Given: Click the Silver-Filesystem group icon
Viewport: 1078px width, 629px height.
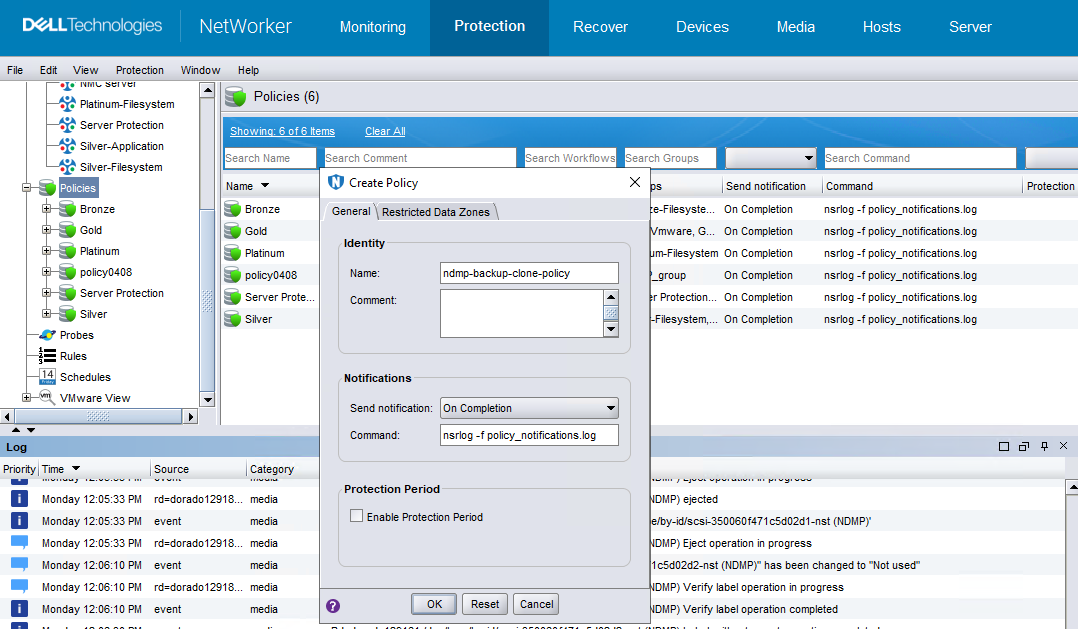Looking at the screenshot, I should pos(67,167).
